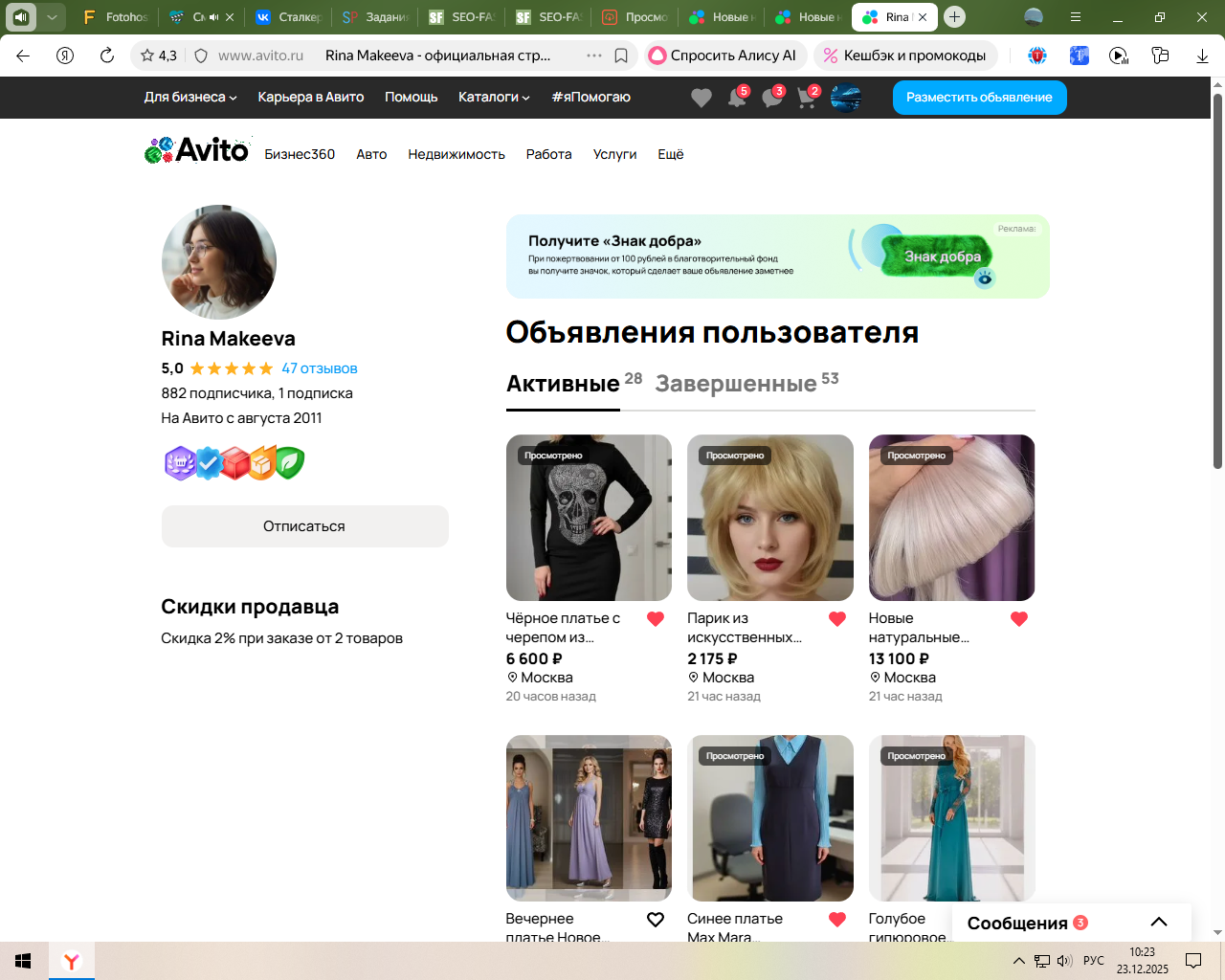Click the site protection shield icon
1225x980 pixels.
[x=201, y=56]
